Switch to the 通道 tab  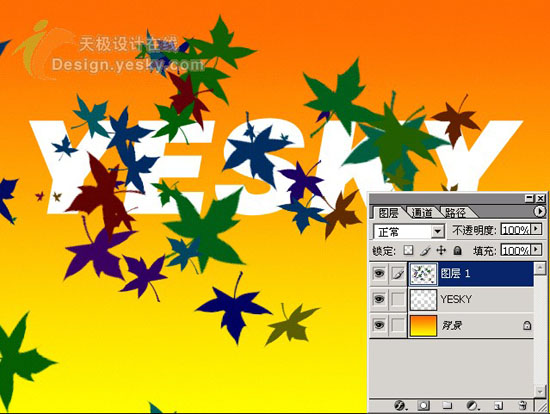(x=422, y=213)
